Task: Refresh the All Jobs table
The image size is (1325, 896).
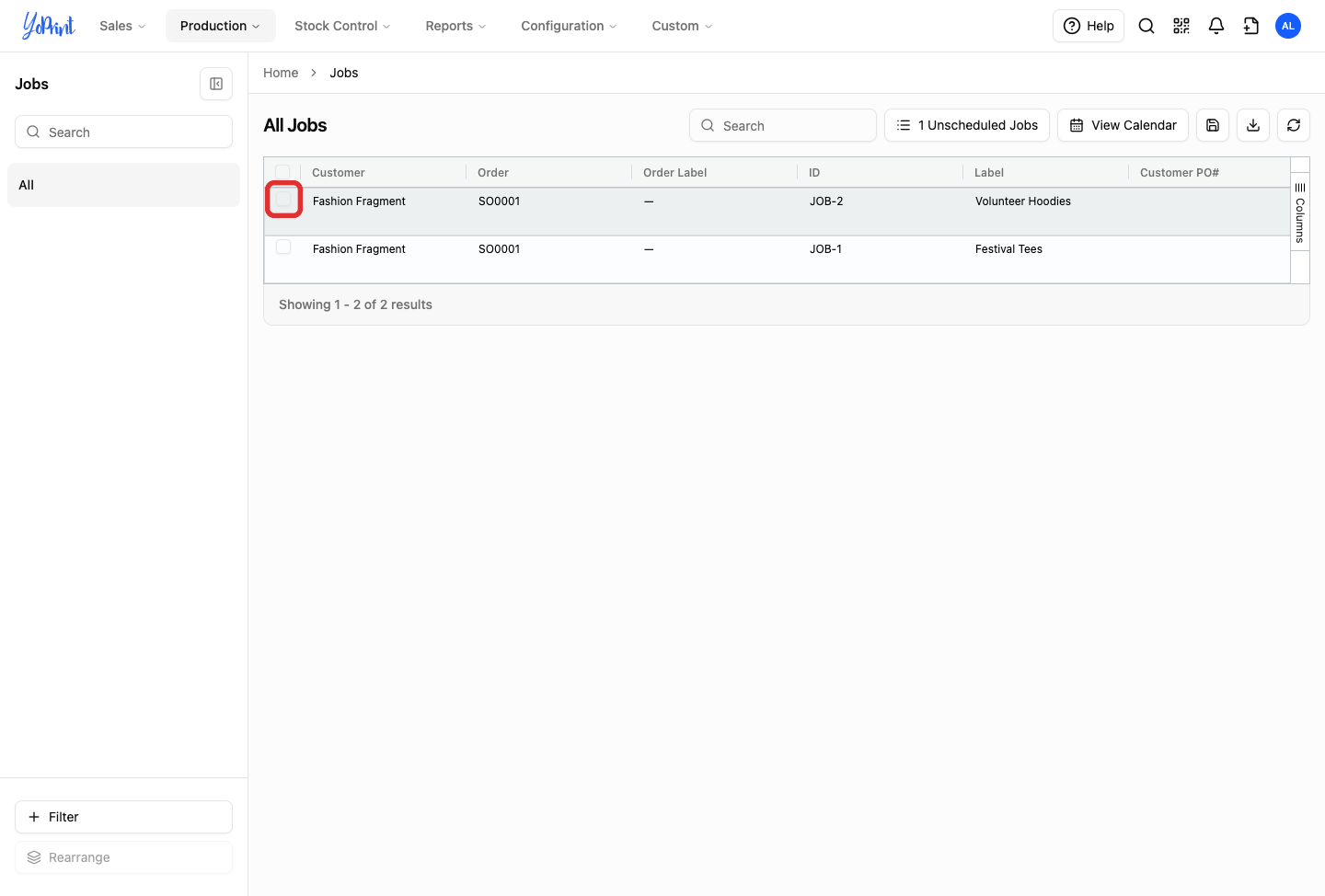Action: point(1294,125)
